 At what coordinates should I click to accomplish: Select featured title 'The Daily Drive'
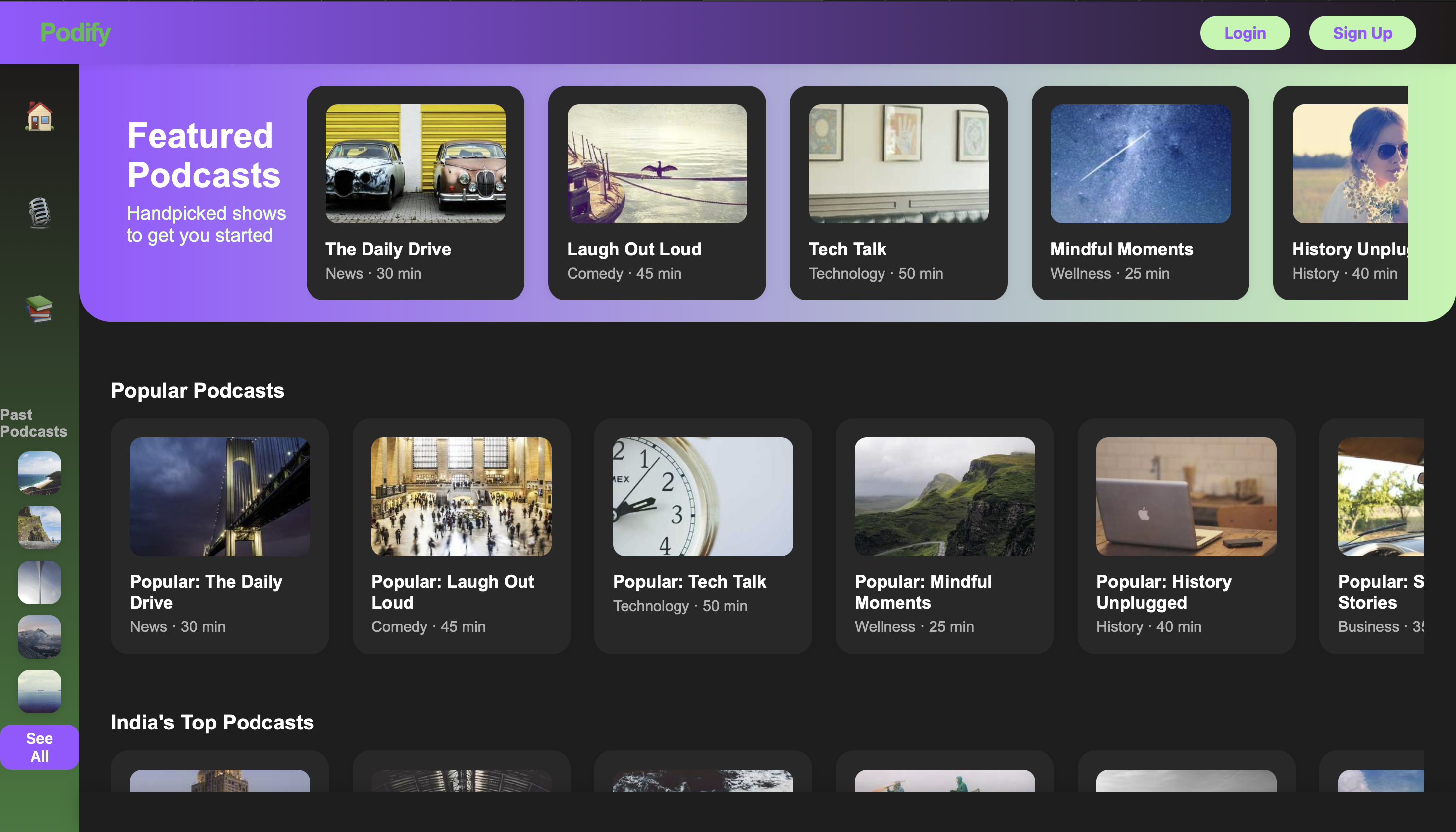[x=389, y=249]
